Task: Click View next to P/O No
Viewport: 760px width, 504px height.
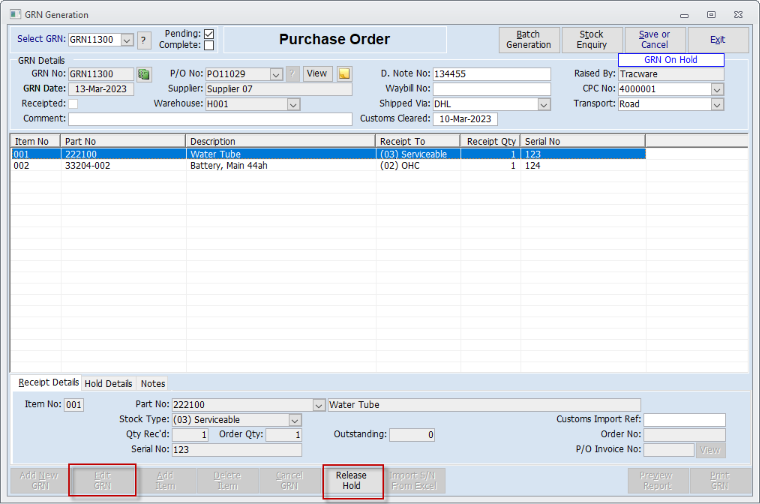Action: tap(317, 74)
